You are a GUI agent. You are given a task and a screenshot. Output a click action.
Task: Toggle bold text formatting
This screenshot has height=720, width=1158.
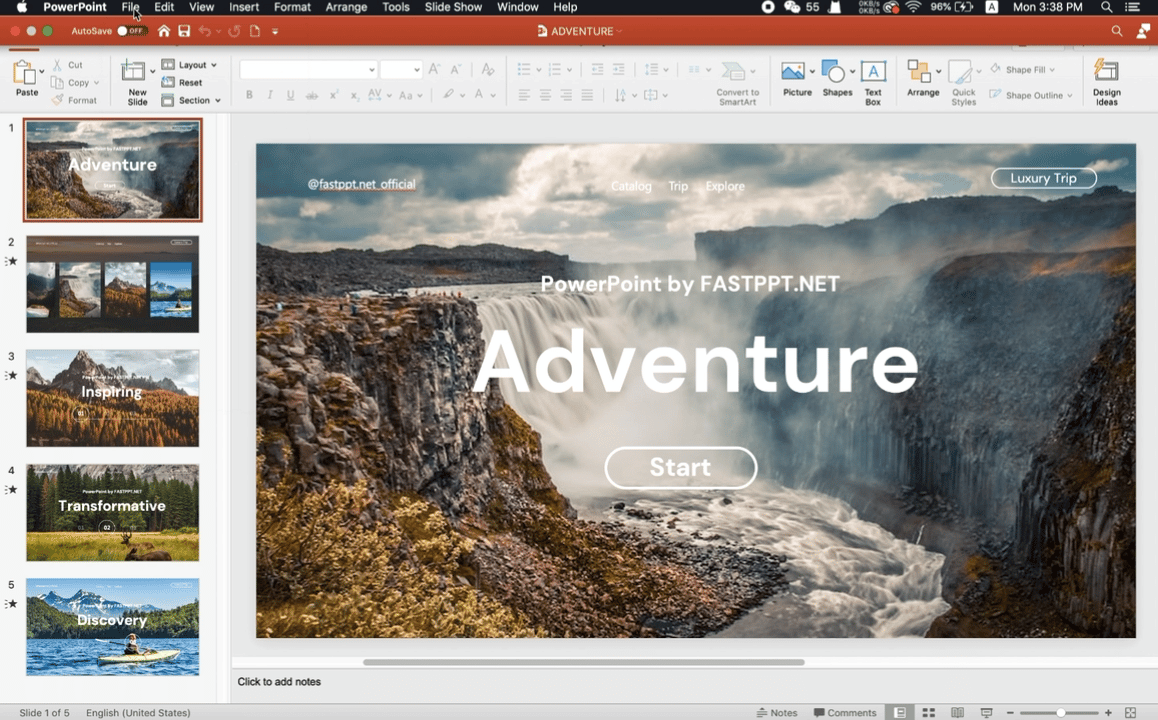click(x=249, y=95)
